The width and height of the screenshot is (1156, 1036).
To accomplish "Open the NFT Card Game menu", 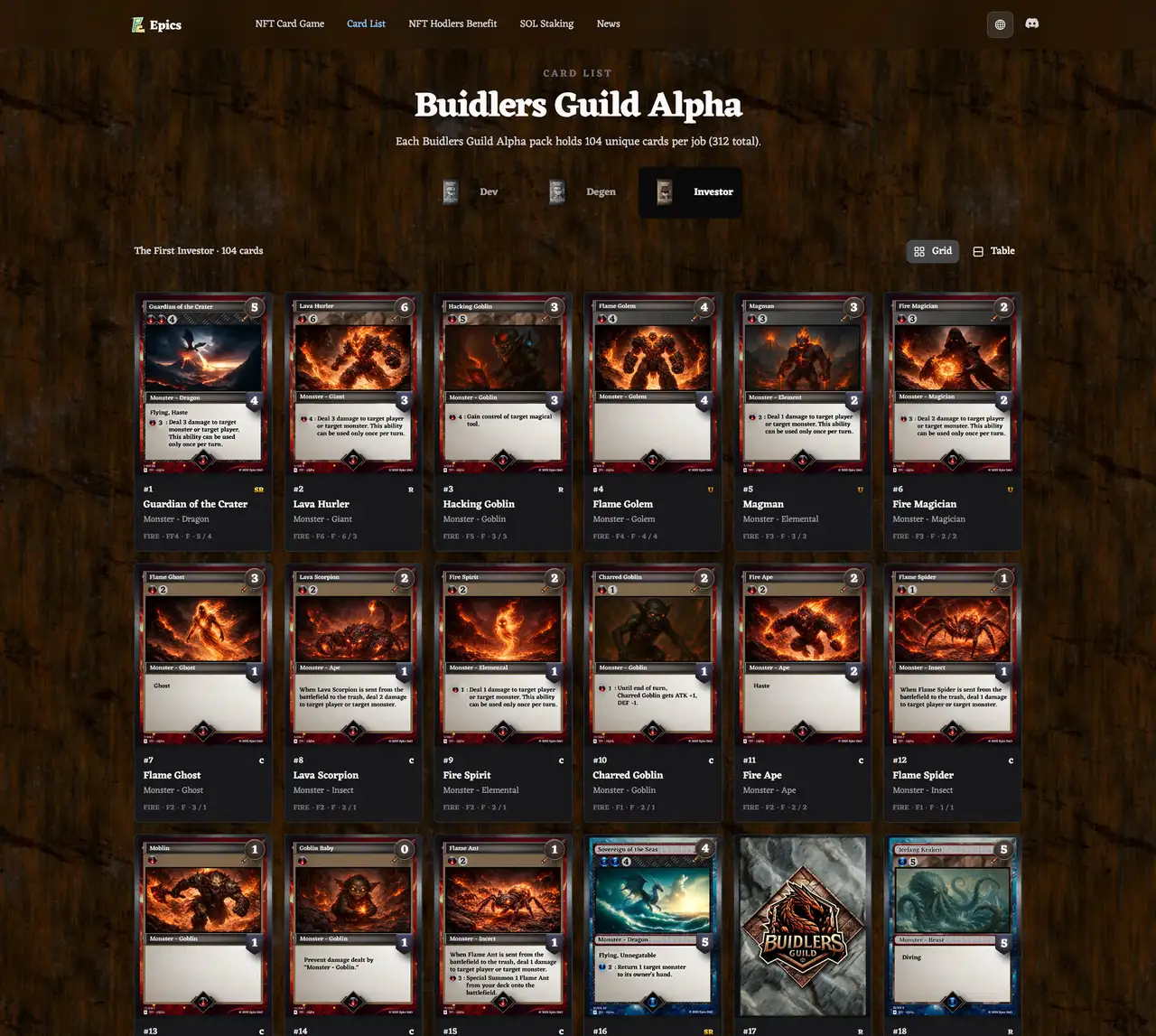I will pos(289,24).
